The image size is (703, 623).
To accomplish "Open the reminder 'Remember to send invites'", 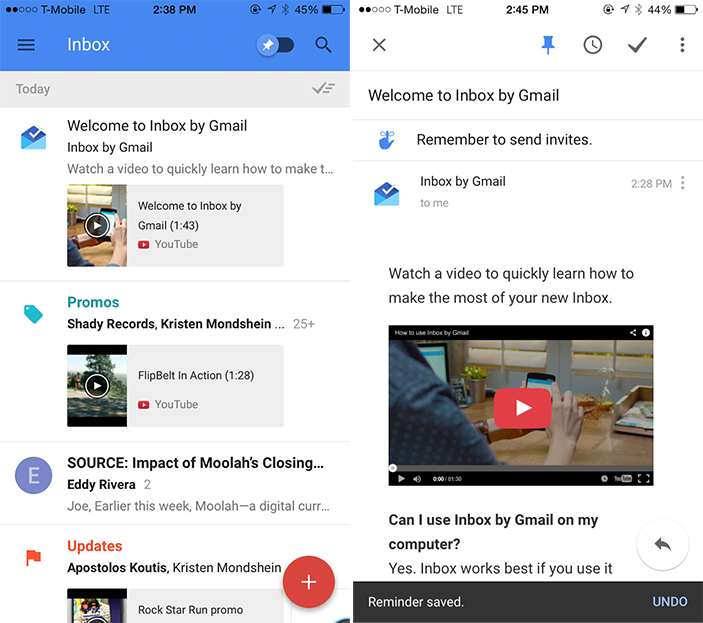I will tap(504, 140).
